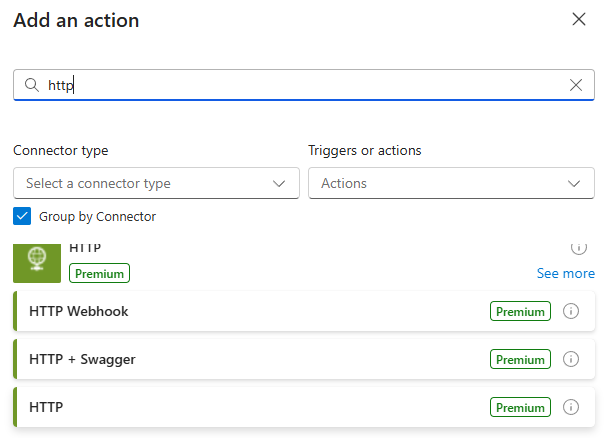Viewport: 606px width, 438px height.
Task: Click the info icon beside HTTP Webhook
Action: click(572, 311)
